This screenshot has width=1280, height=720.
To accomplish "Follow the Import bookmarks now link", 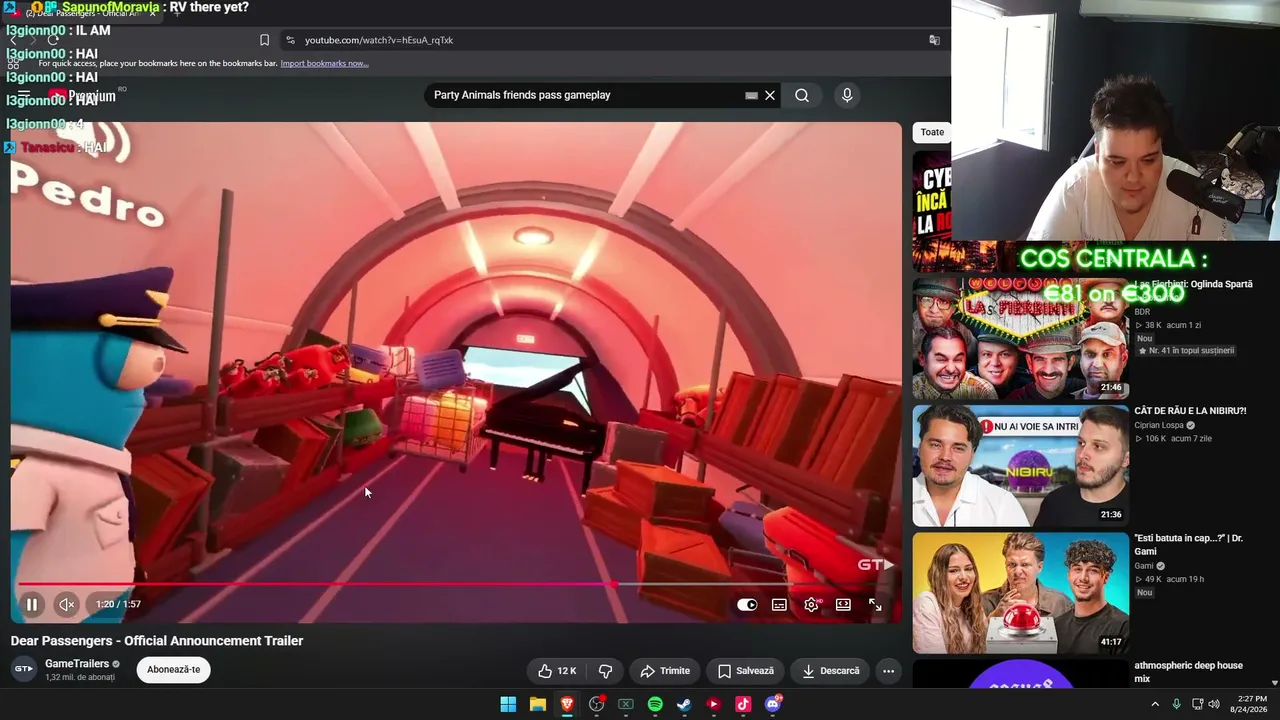I will pyautogui.click(x=324, y=63).
